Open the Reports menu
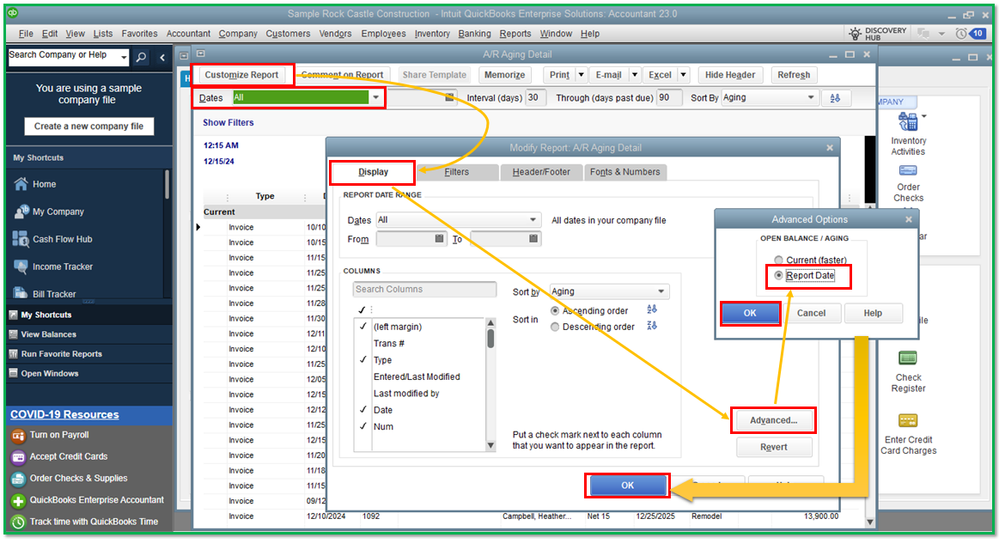The width and height of the screenshot is (999, 539). point(515,34)
